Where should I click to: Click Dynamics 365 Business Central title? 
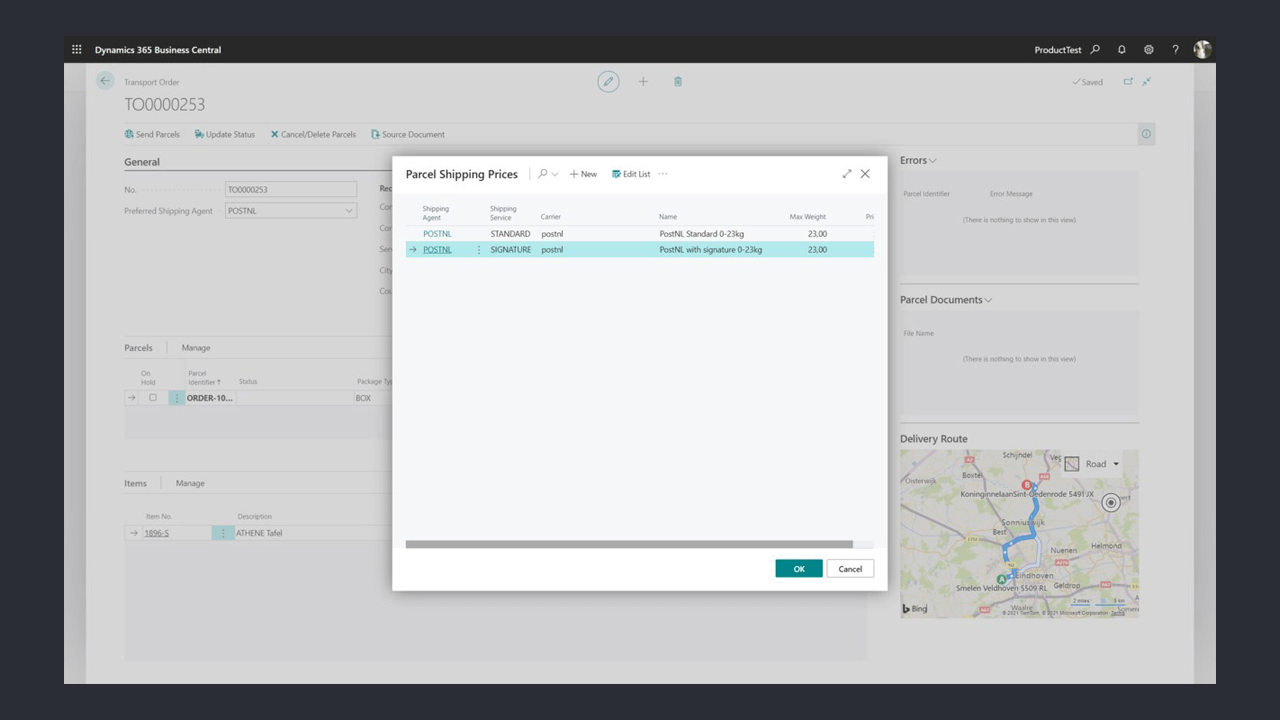pyautogui.click(x=158, y=50)
